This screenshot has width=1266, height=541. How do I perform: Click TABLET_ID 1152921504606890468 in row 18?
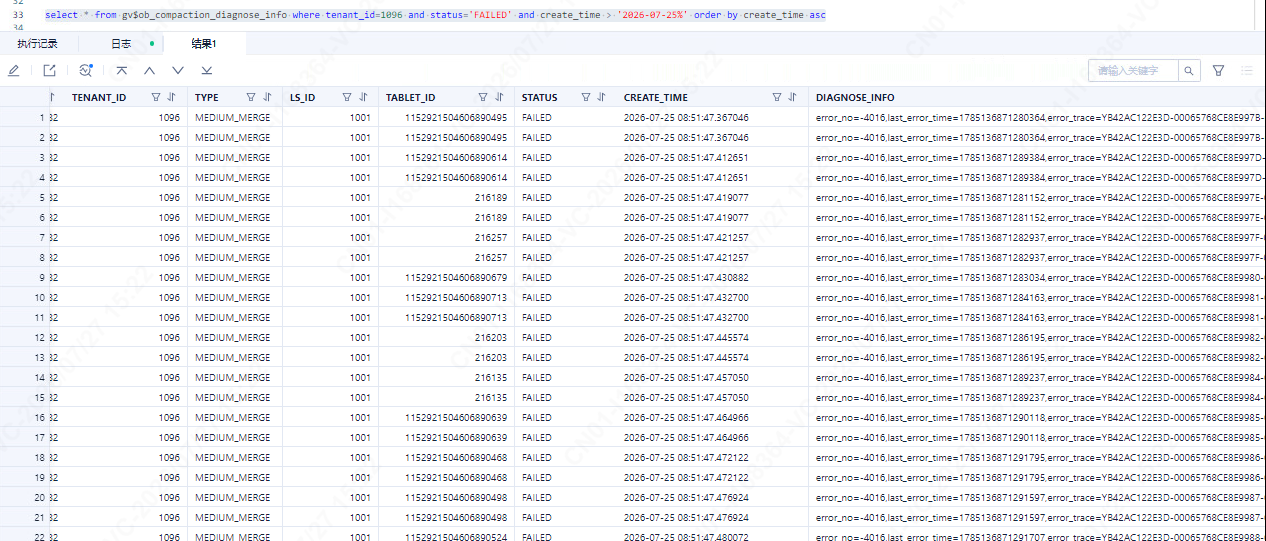pyautogui.click(x=455, y=458)
